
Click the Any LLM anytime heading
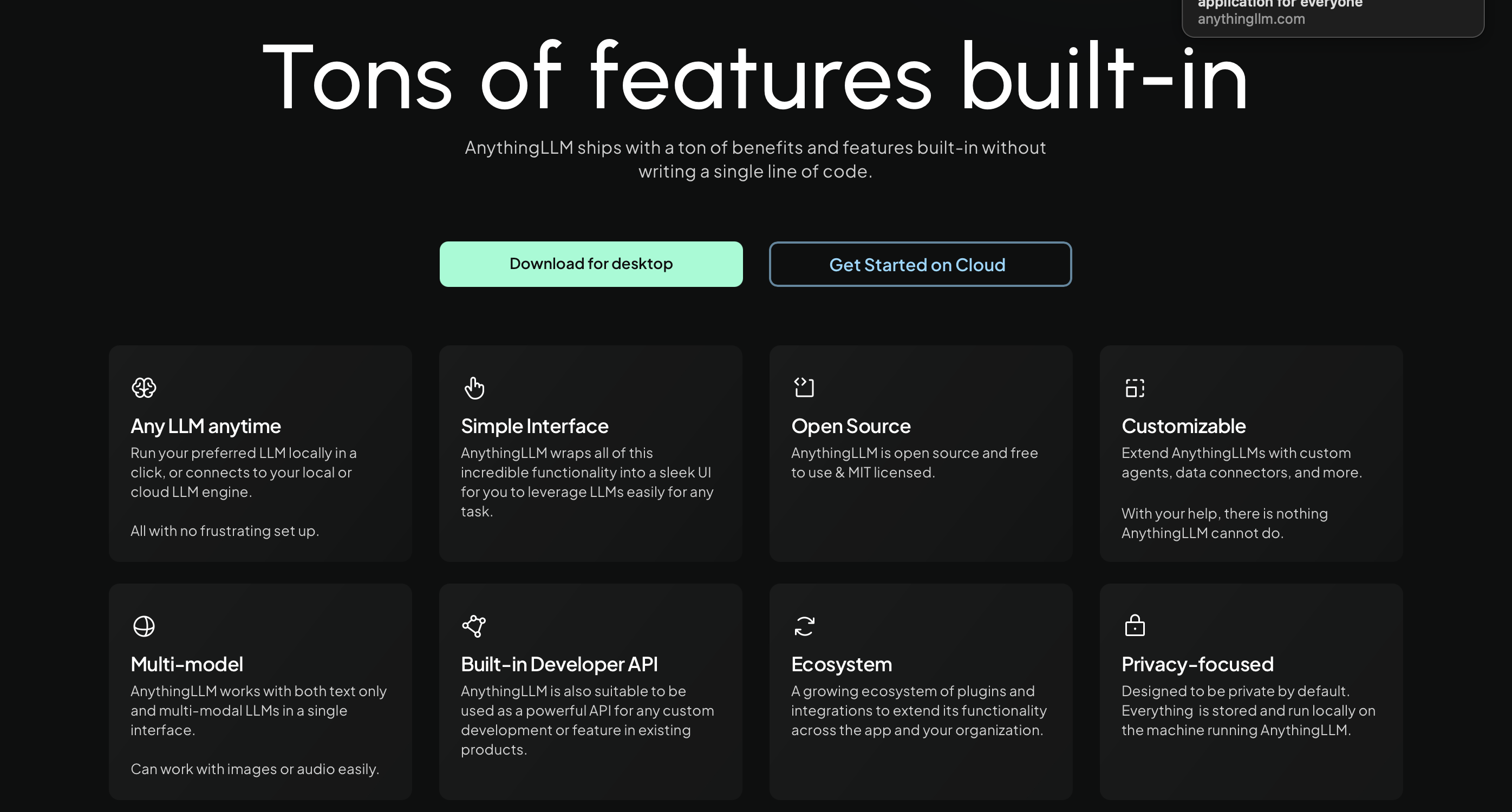click(x=205, y=426)
